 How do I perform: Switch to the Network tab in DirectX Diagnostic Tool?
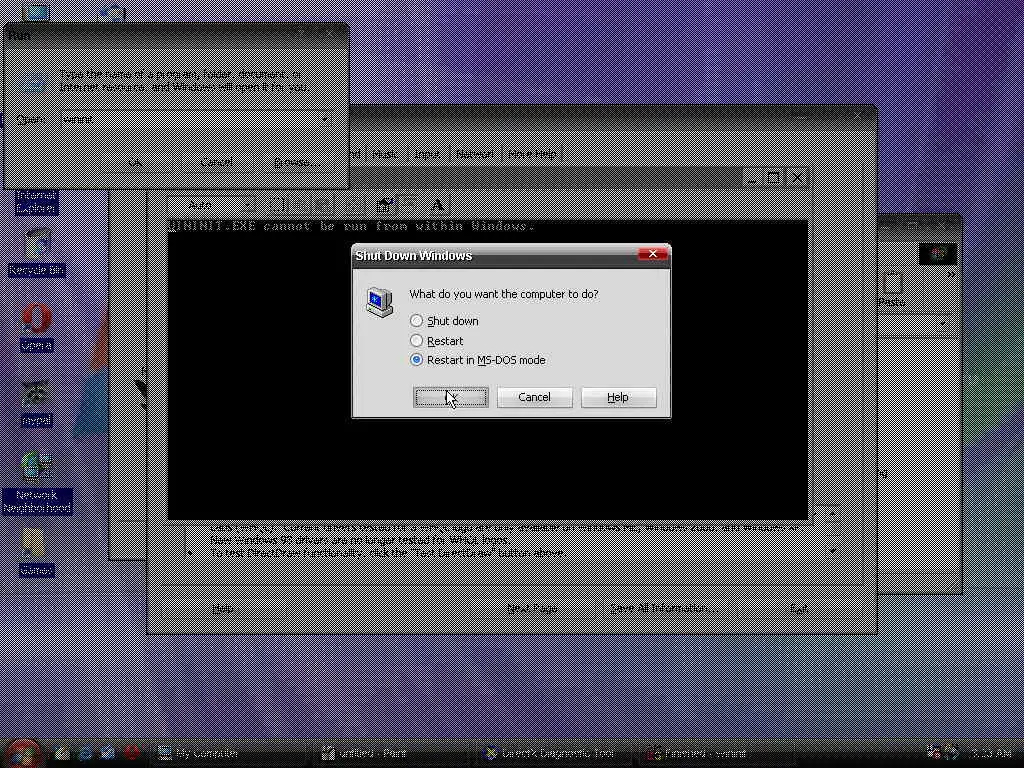tap(474, 154)
